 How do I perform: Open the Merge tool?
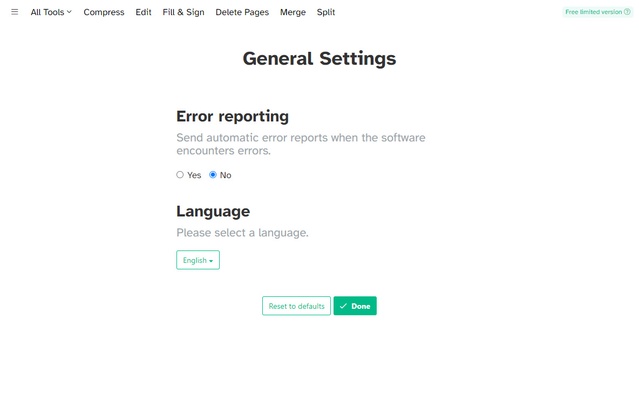[x=293, y=13]
